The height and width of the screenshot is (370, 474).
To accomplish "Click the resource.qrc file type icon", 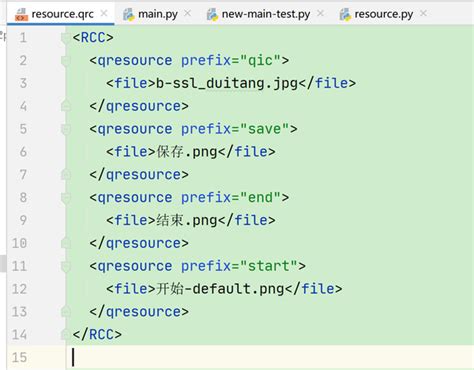I will tap(22, 15).
